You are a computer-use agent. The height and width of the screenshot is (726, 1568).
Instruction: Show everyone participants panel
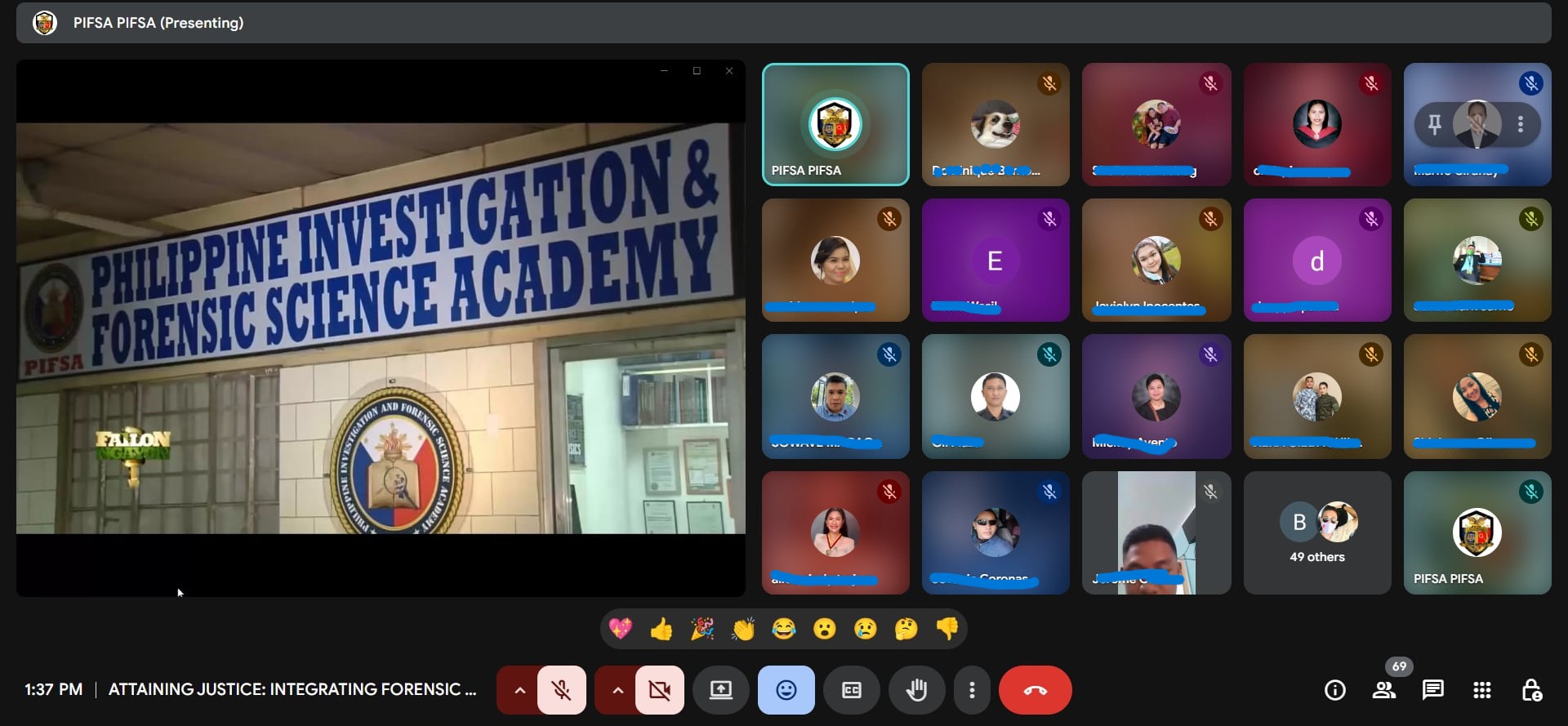click(x=1384, y=690)
